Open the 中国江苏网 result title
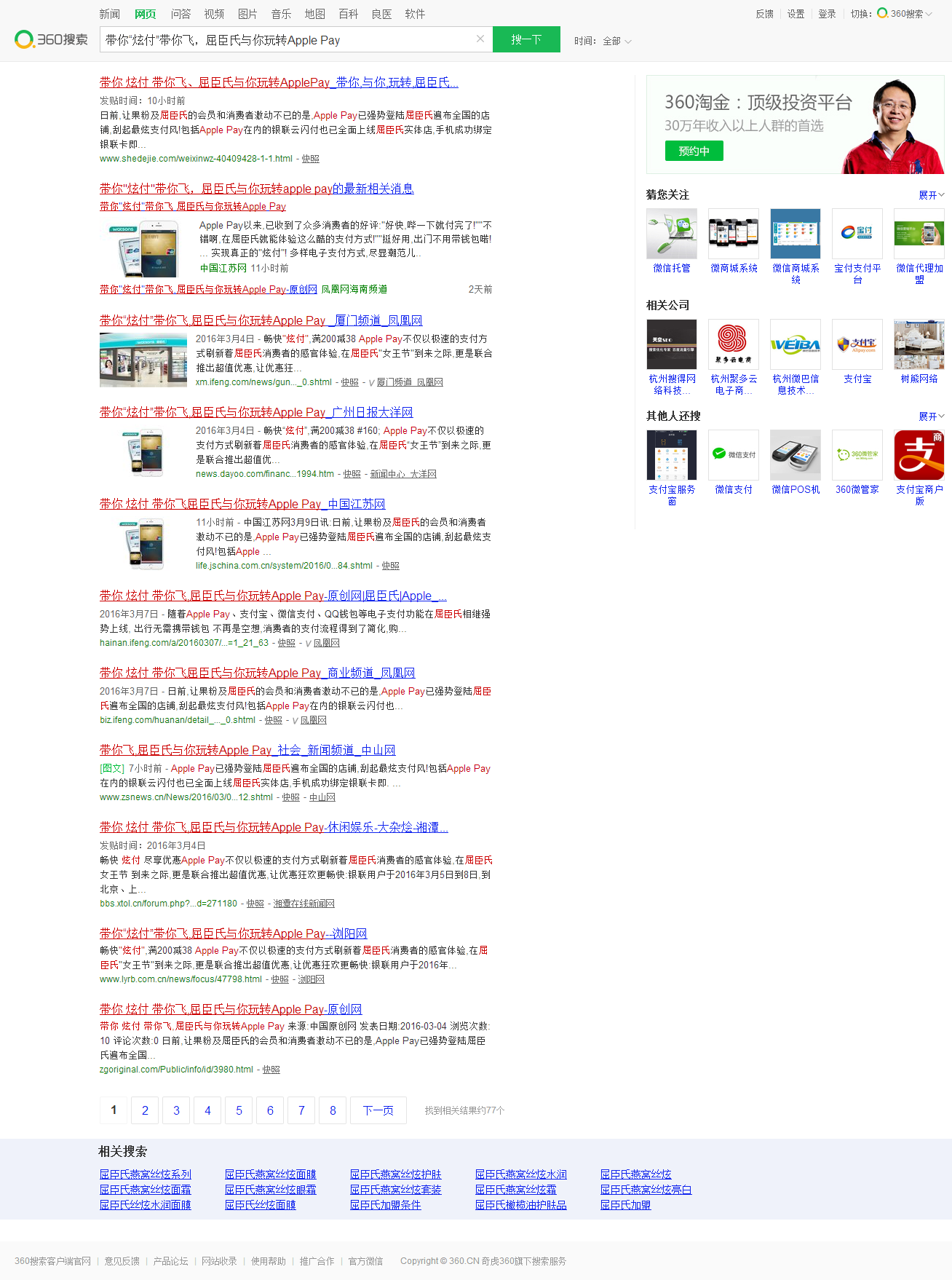Image resolution: width=952 pixels, height=1280 pixels. [x=242, y=504]
